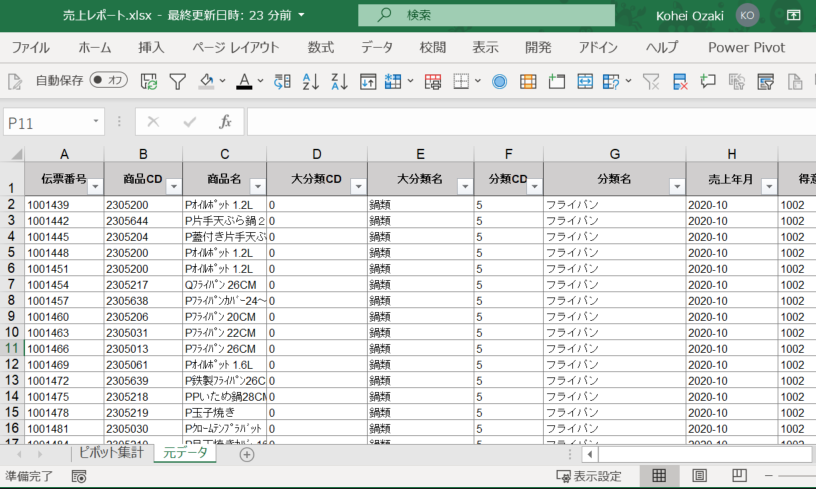Click the insert function fx button

point(225,122)
